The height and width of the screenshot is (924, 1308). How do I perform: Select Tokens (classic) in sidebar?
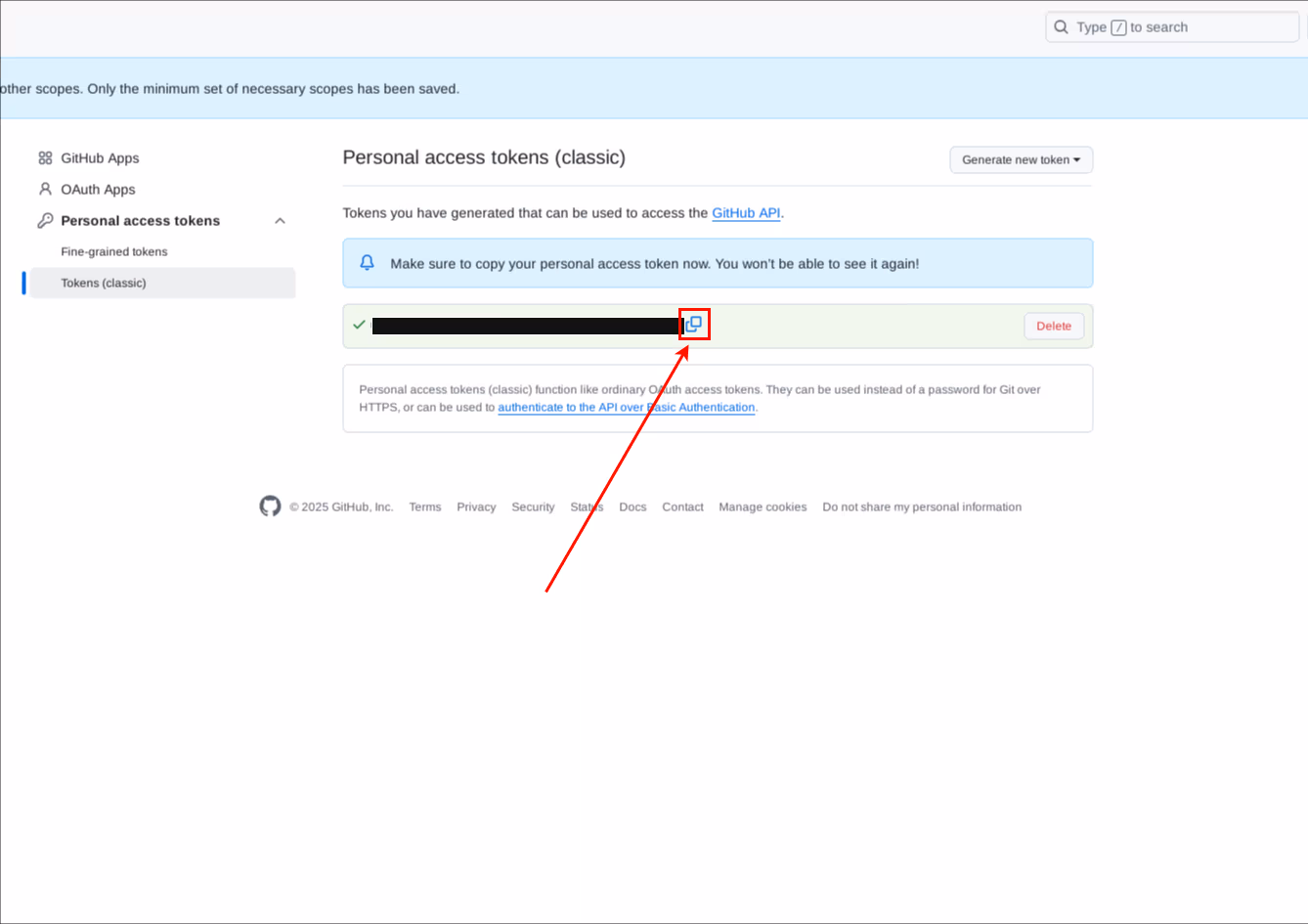(104, 284)
